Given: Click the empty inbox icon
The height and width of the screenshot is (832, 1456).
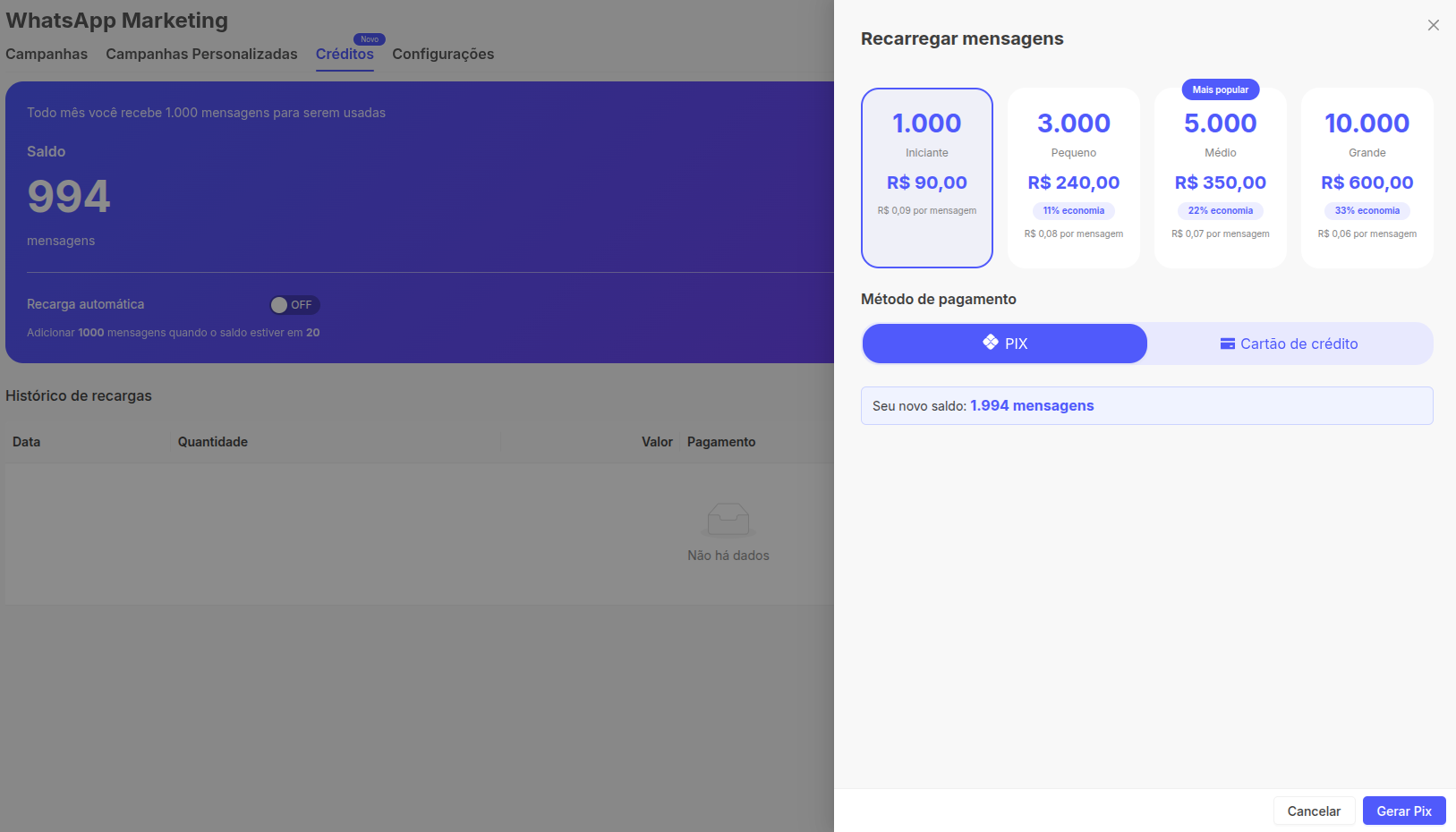Looking at the screenshot, I should click(x=728, y=519).
